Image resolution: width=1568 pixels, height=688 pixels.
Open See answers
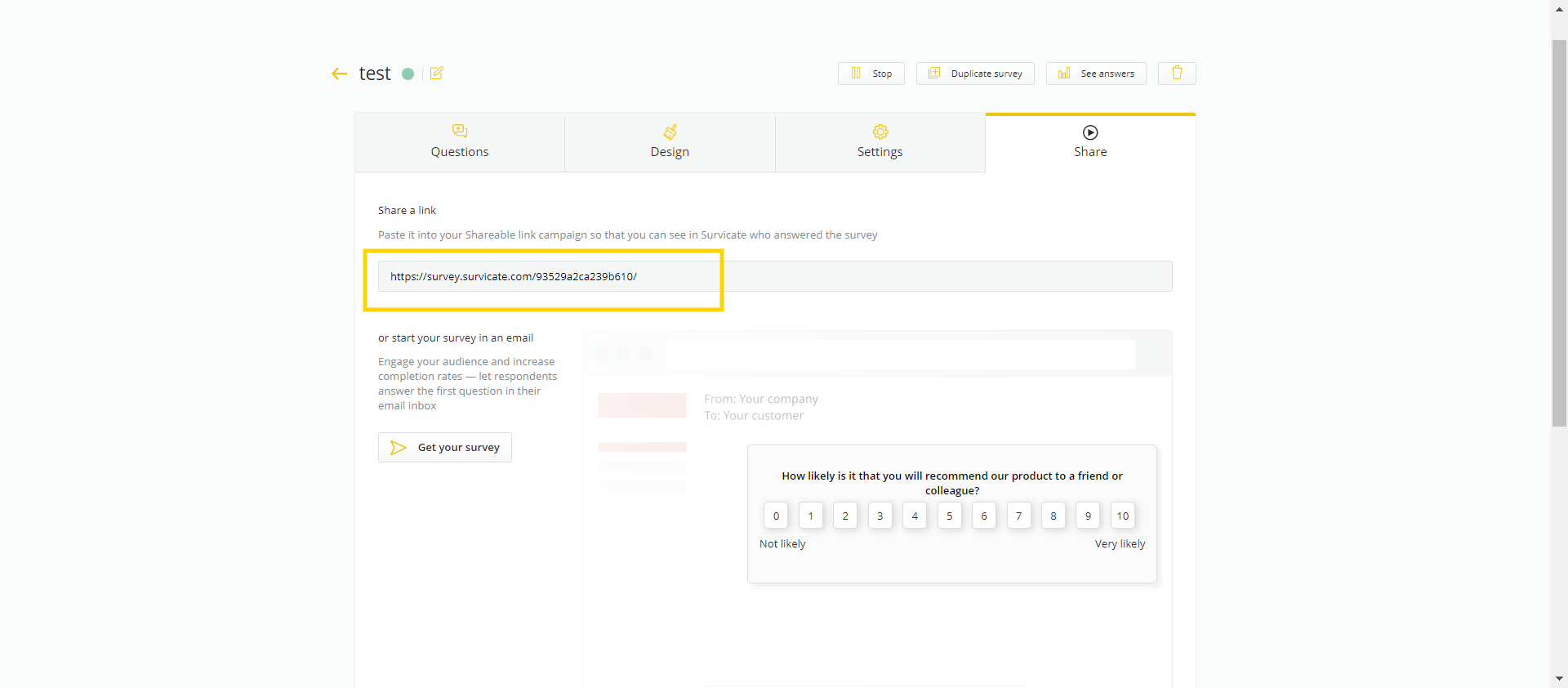[x=1096, y=74]
